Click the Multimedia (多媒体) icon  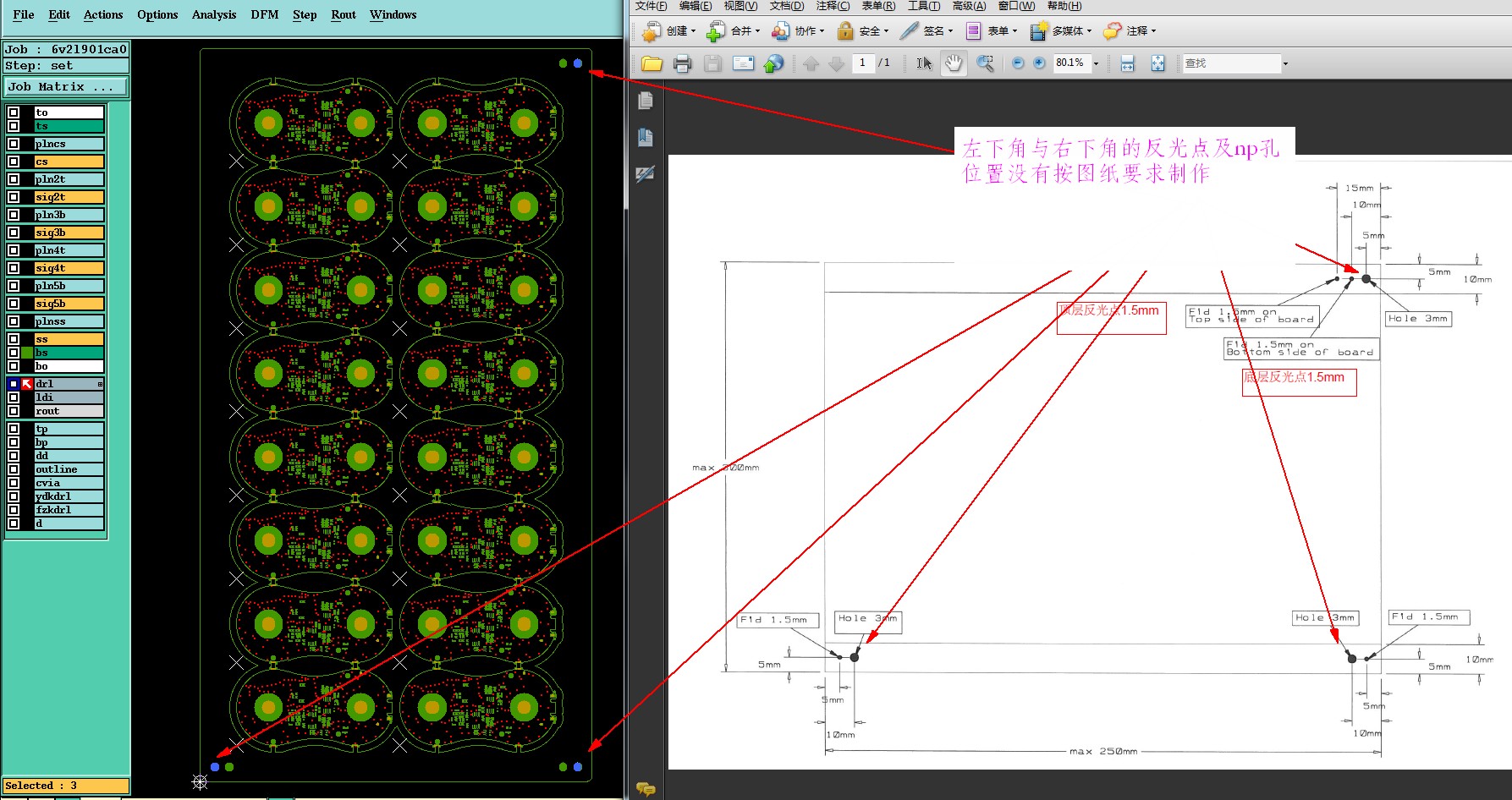pyautogui.click(x=1039, y=31)
